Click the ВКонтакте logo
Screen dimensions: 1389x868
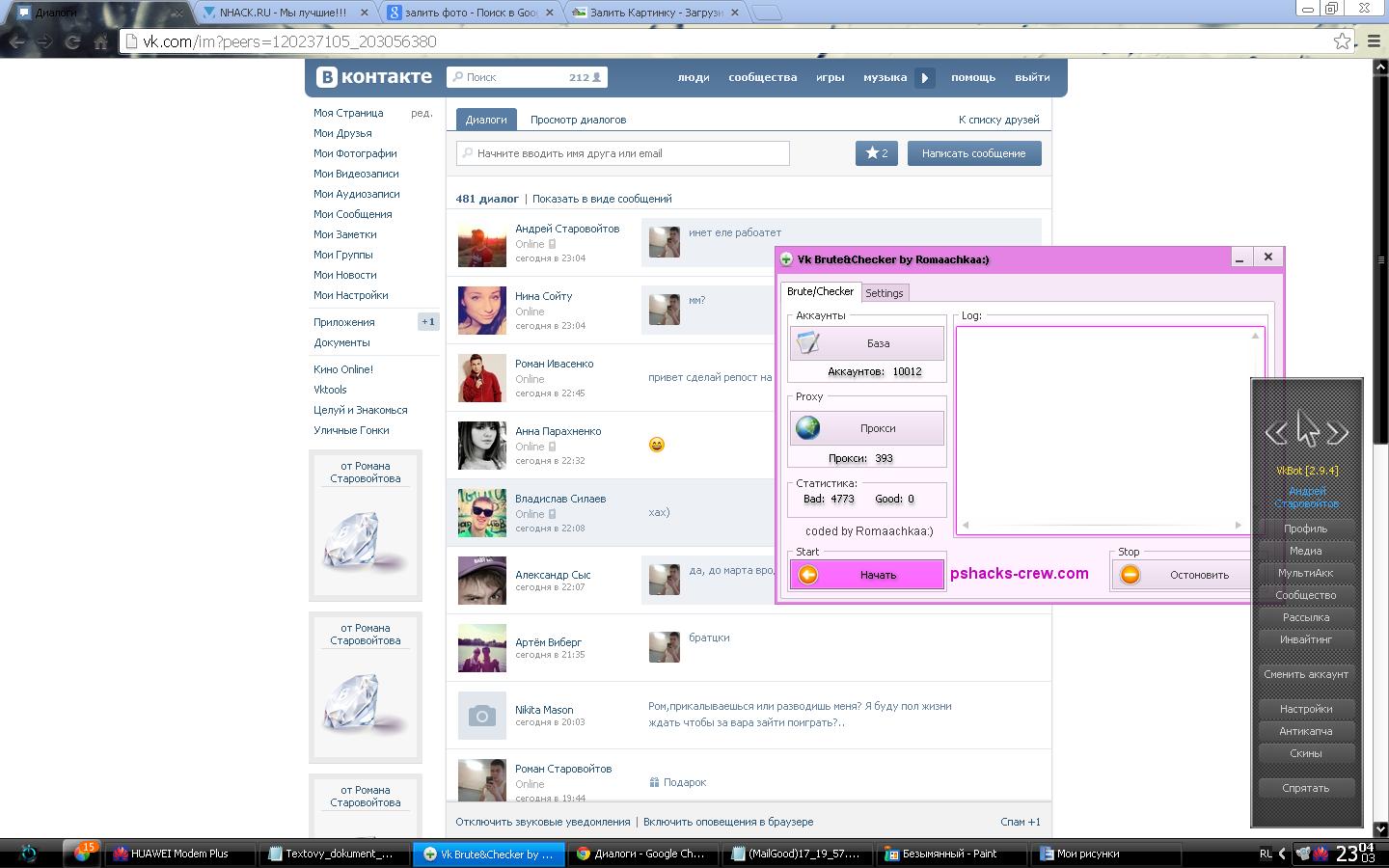374,77
